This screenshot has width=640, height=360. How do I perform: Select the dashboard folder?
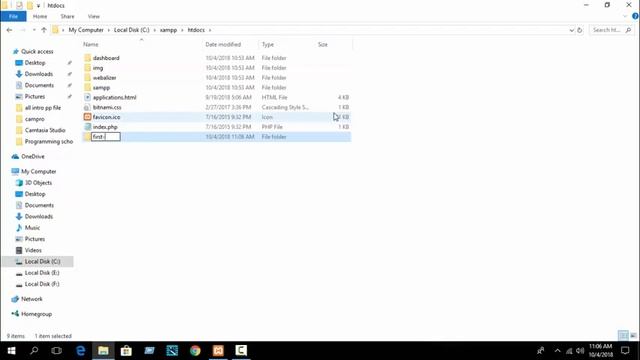(x=106, y=58)
